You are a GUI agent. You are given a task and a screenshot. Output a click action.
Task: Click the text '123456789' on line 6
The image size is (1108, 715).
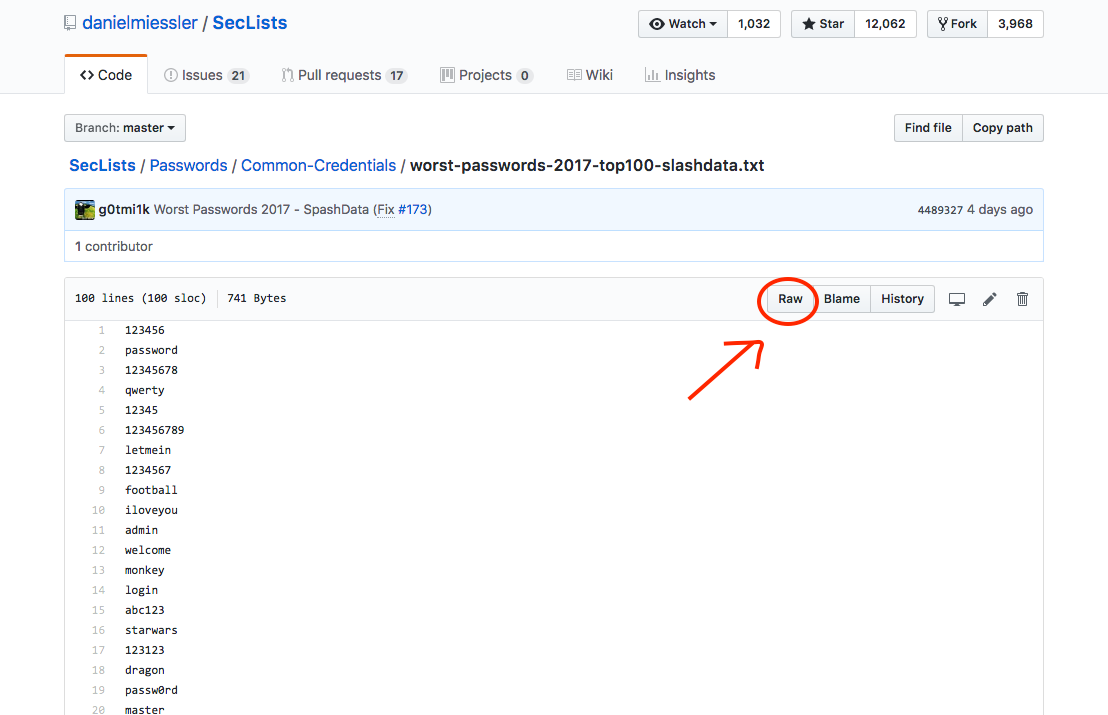(155, 430)
